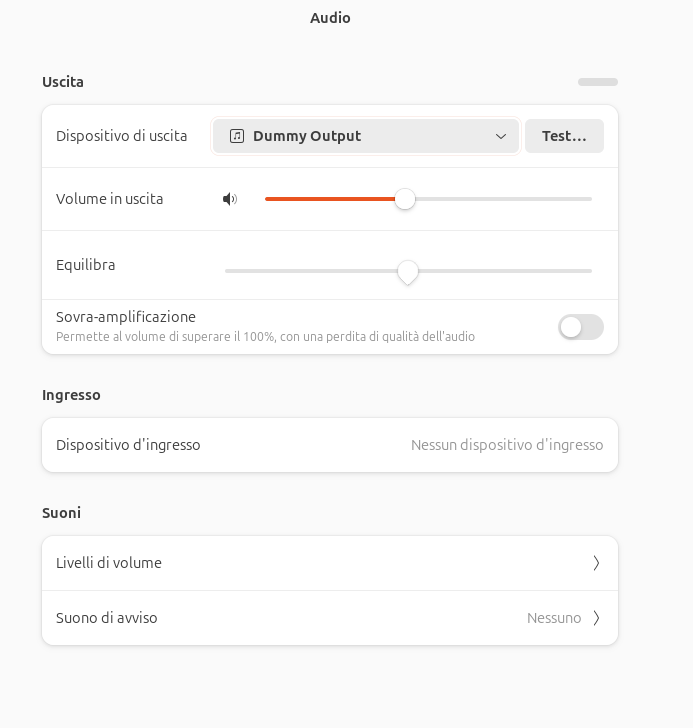
Task: Click the music note icon in output device selector
Action: pyautogui.click(x=237, y=136)
